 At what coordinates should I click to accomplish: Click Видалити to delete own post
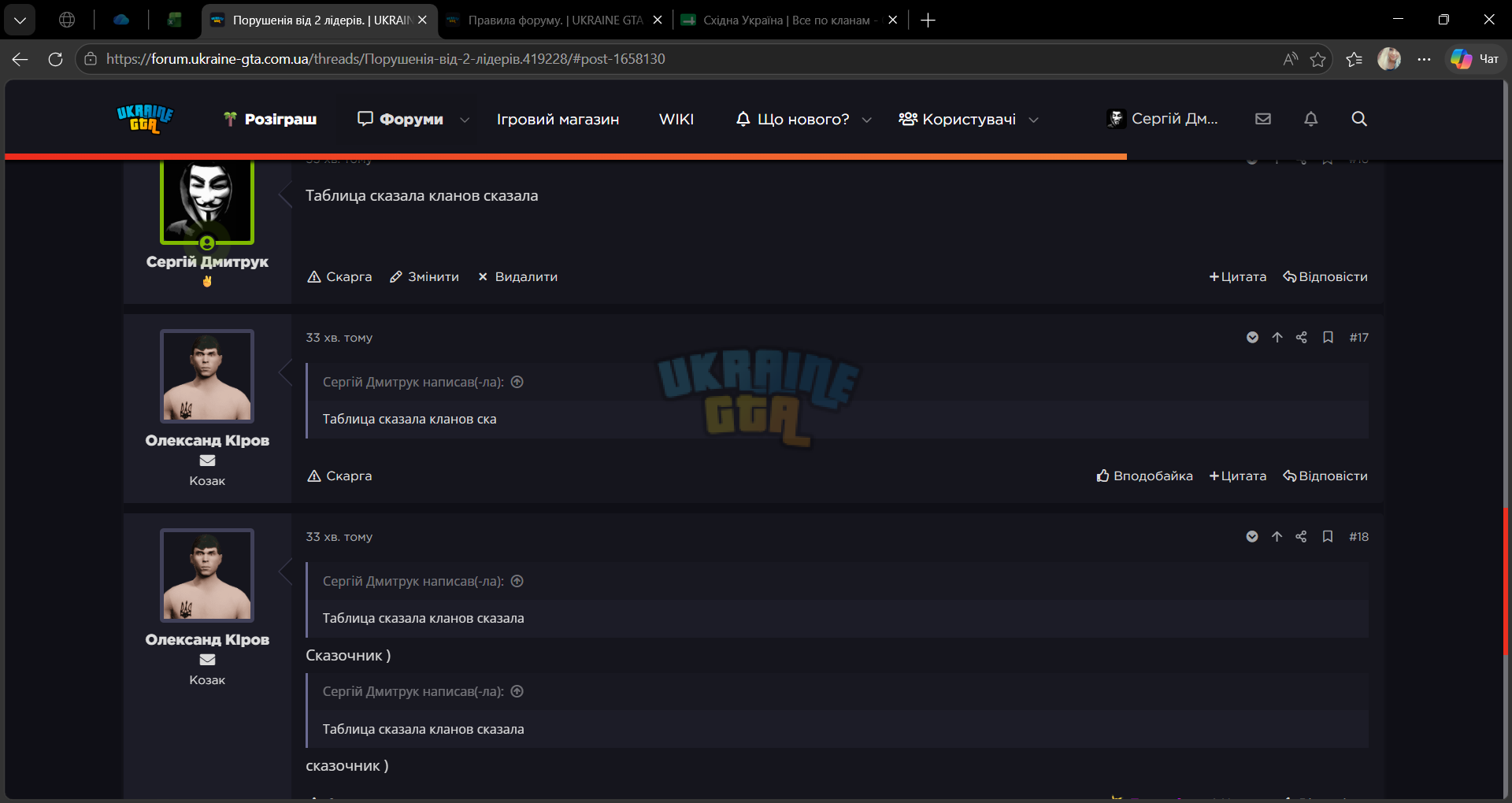click(517, 276)
